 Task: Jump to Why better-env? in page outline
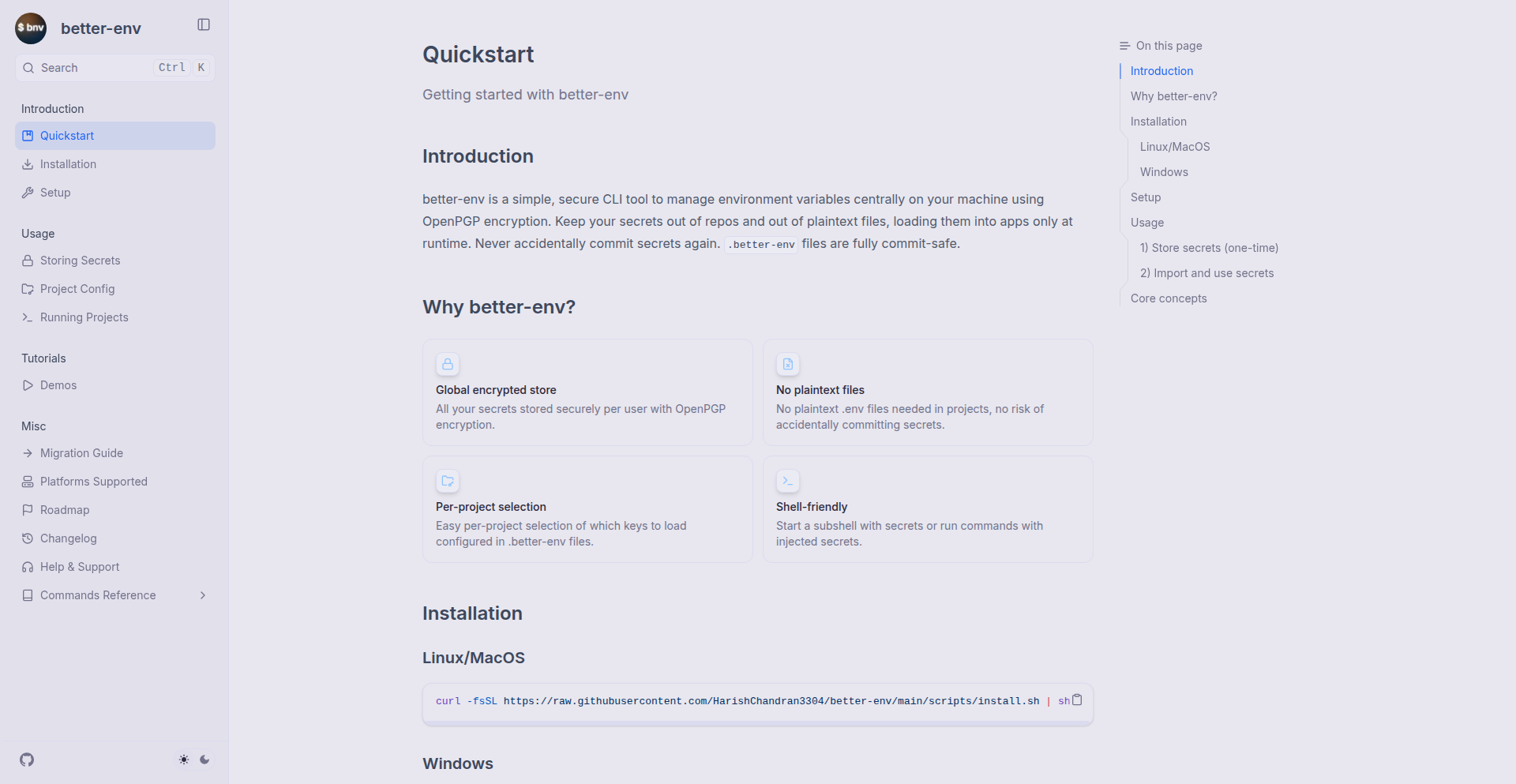(1173, 96)
